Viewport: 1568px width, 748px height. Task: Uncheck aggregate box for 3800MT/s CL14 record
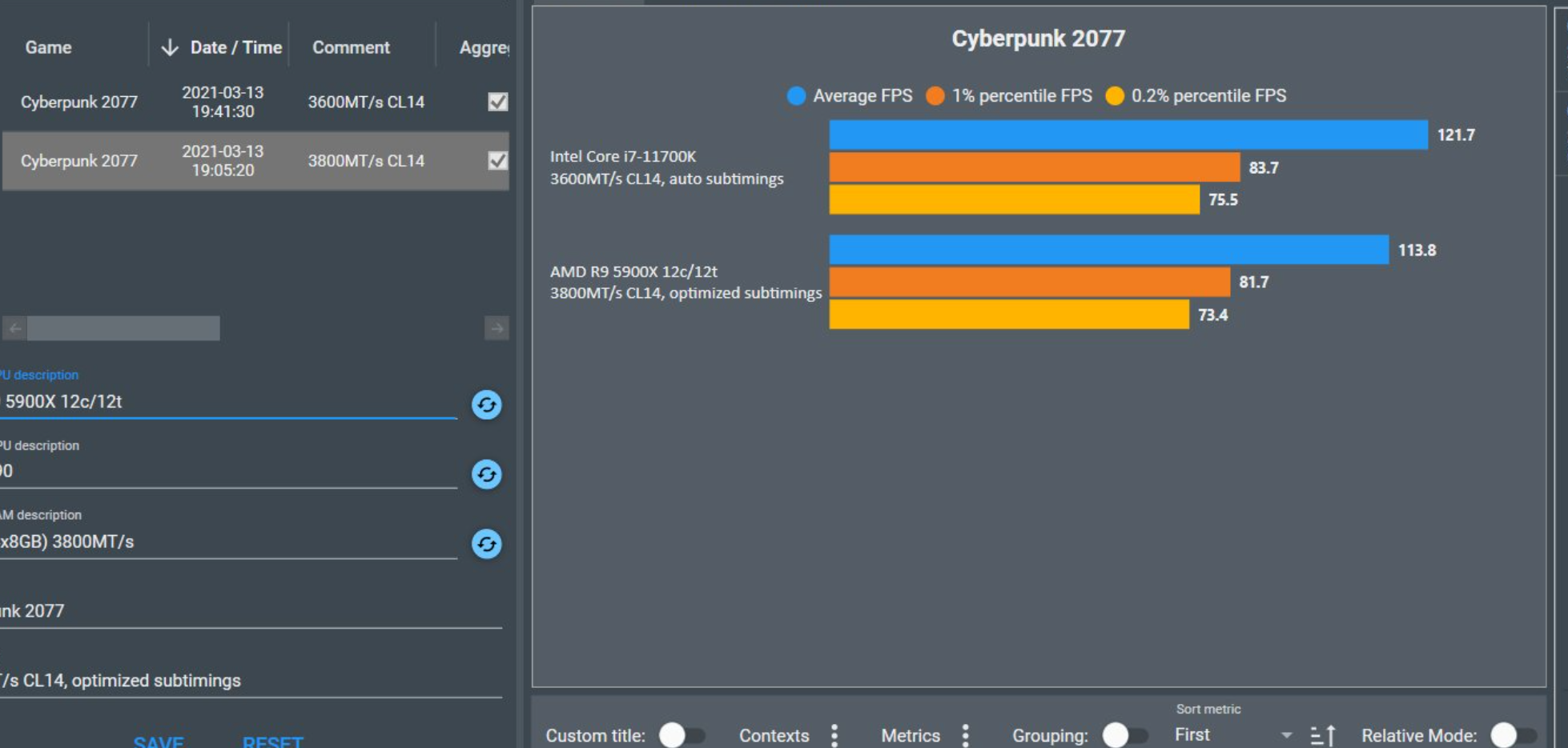click(498, 160)
